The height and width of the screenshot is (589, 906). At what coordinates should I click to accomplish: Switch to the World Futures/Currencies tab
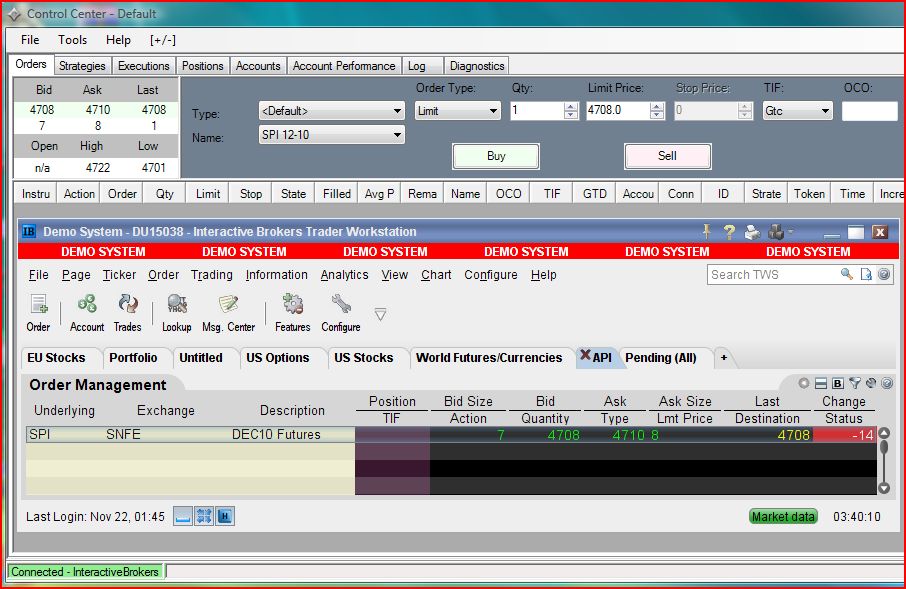click(x=489, y=358)
